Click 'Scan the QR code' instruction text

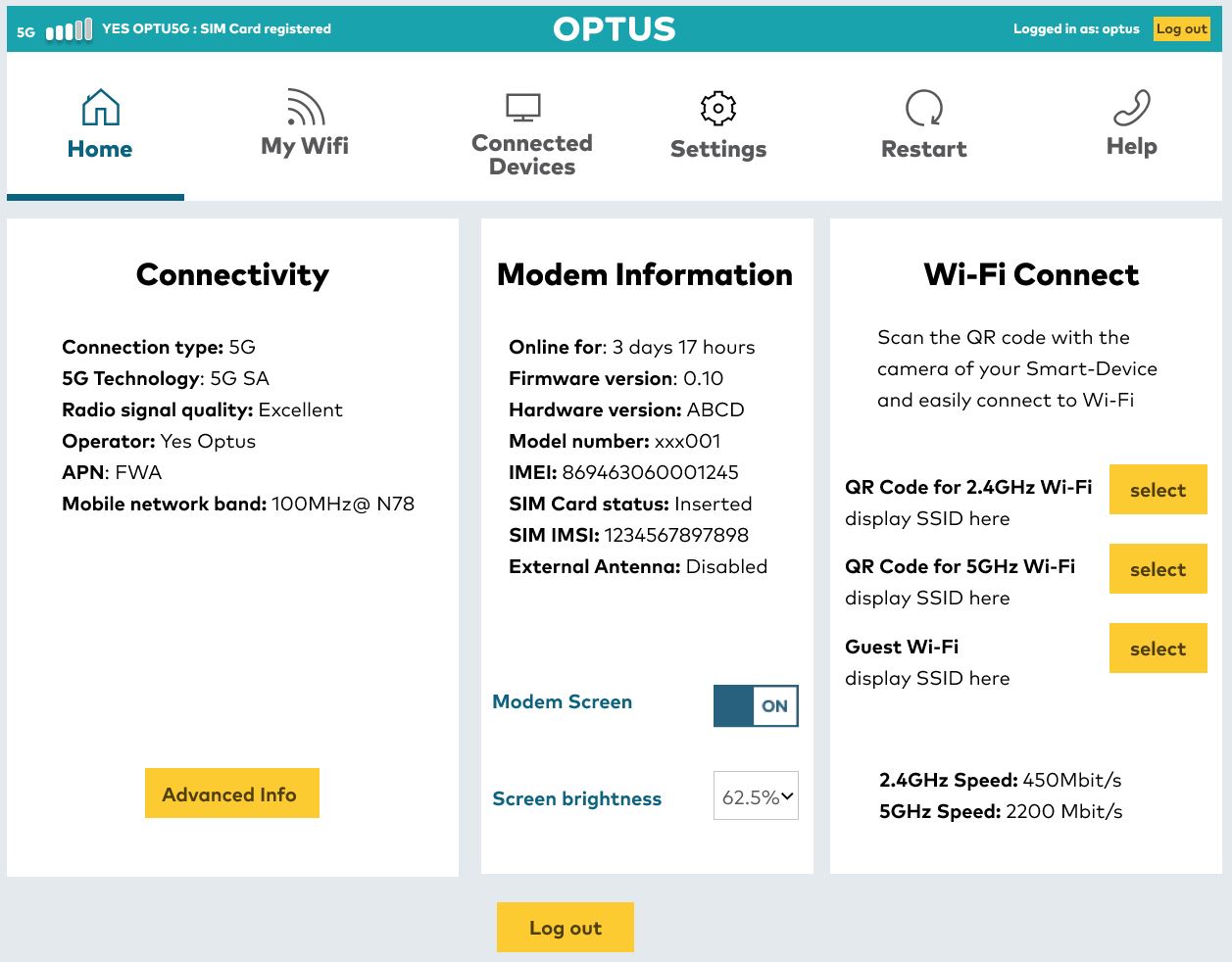(1017, 368)
